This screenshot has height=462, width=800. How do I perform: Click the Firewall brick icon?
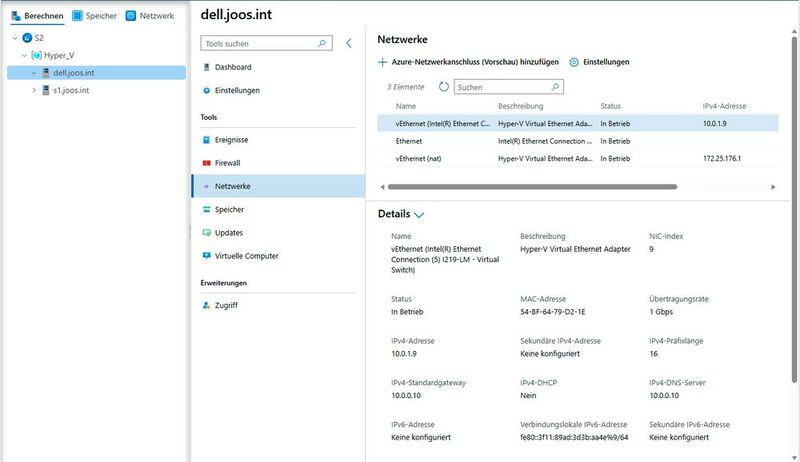[206, 163]
